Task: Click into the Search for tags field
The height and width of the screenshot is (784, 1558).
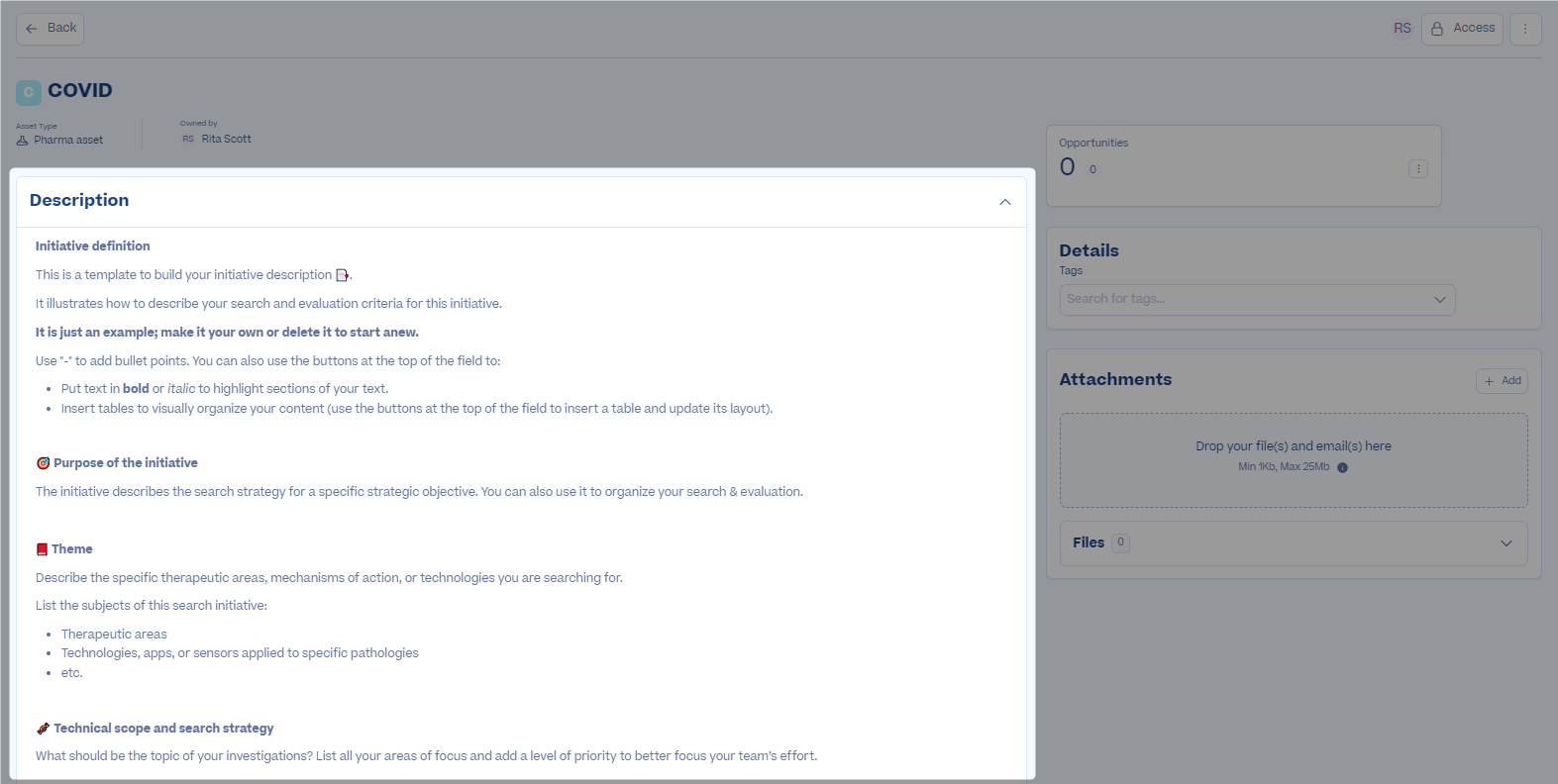Action: coord(1243,299)
